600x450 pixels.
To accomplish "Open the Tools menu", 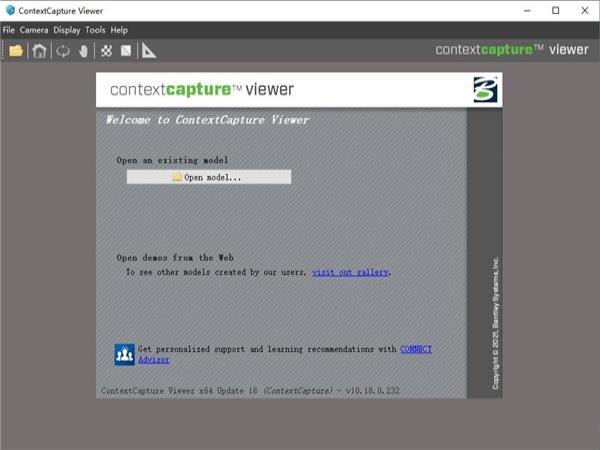I will pos(95,30).
